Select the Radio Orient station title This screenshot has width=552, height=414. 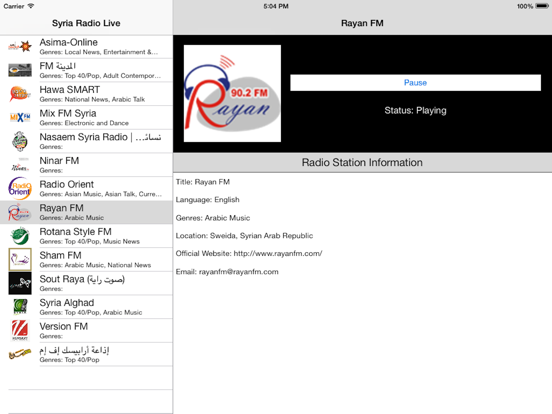(x=67, y=184)
